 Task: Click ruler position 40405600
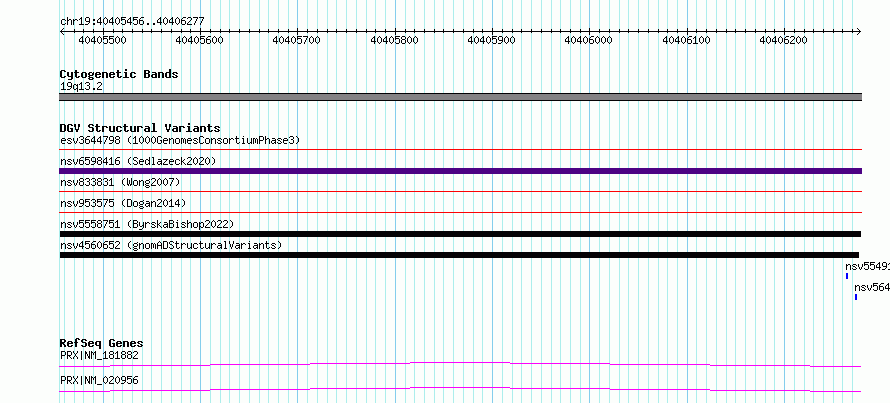click(x=200, y=40)
